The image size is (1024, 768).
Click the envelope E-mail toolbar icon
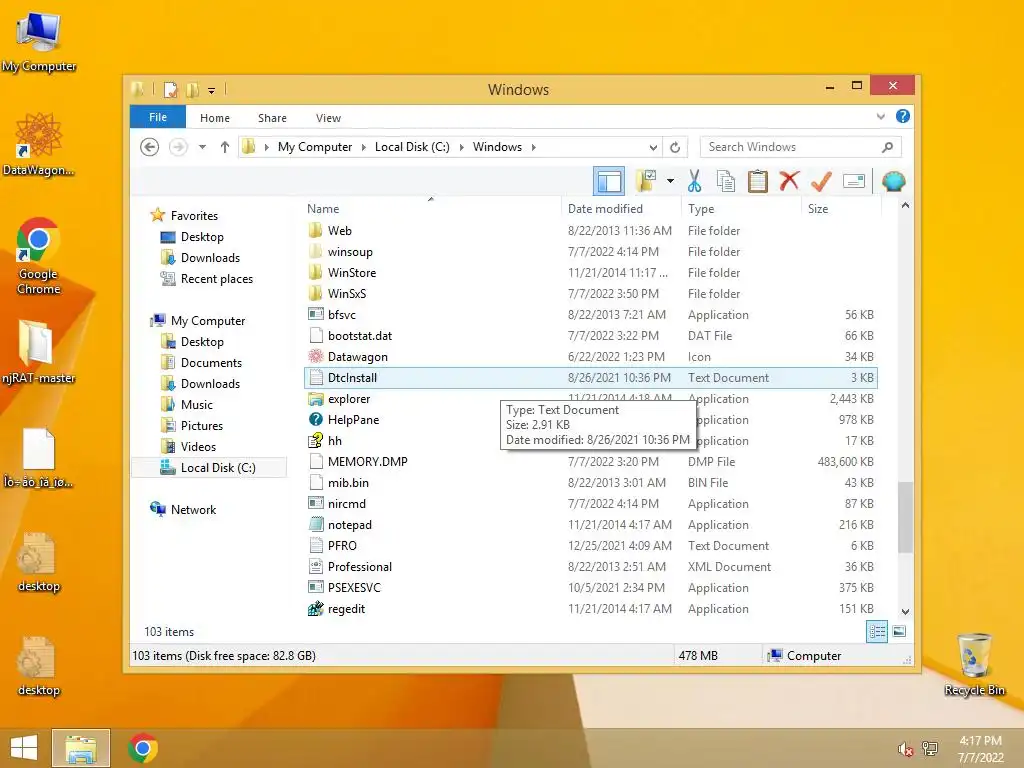pos(854,181)
